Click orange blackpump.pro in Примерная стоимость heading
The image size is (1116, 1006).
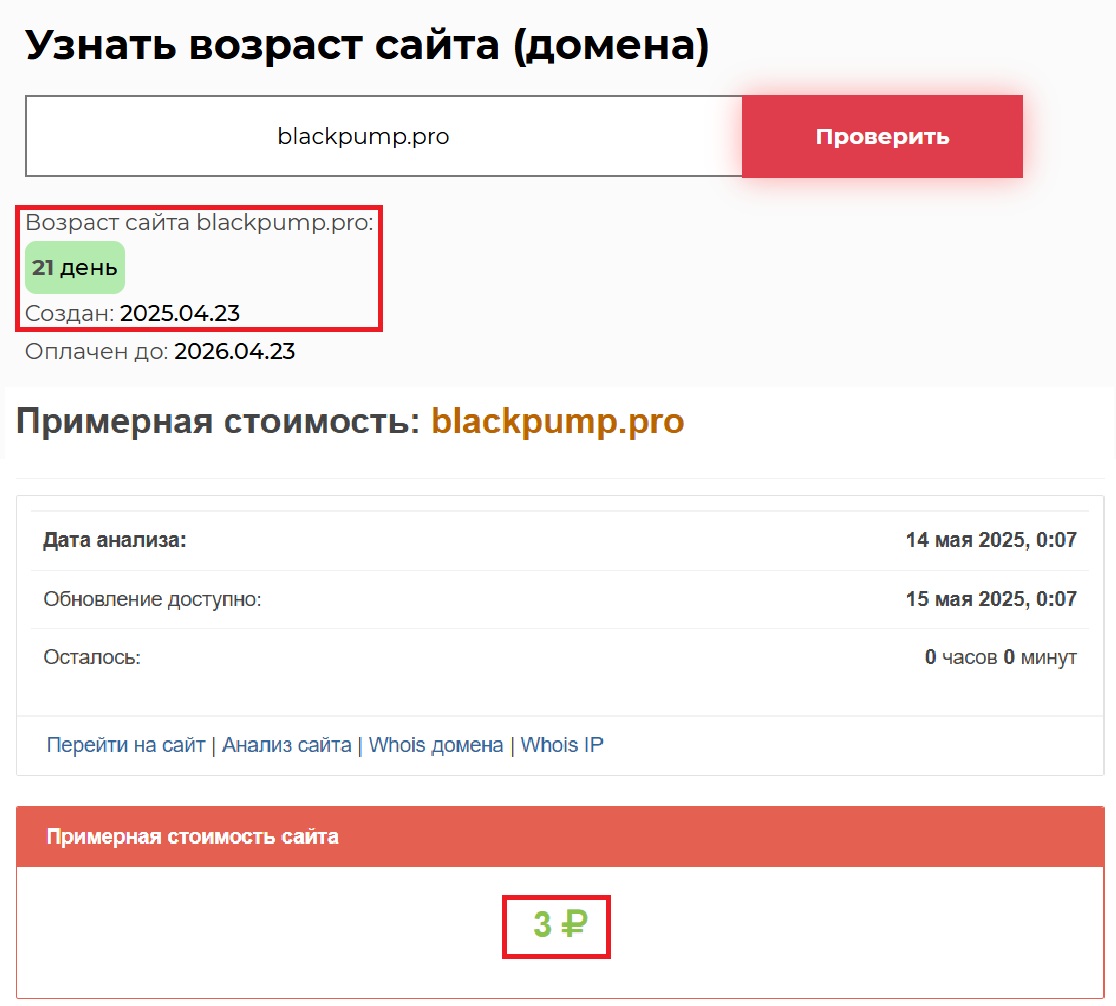pyautogui.click(x=557, y=421)
